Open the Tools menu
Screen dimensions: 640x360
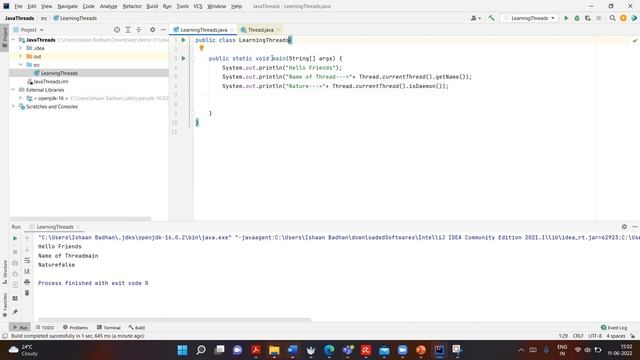182,6
